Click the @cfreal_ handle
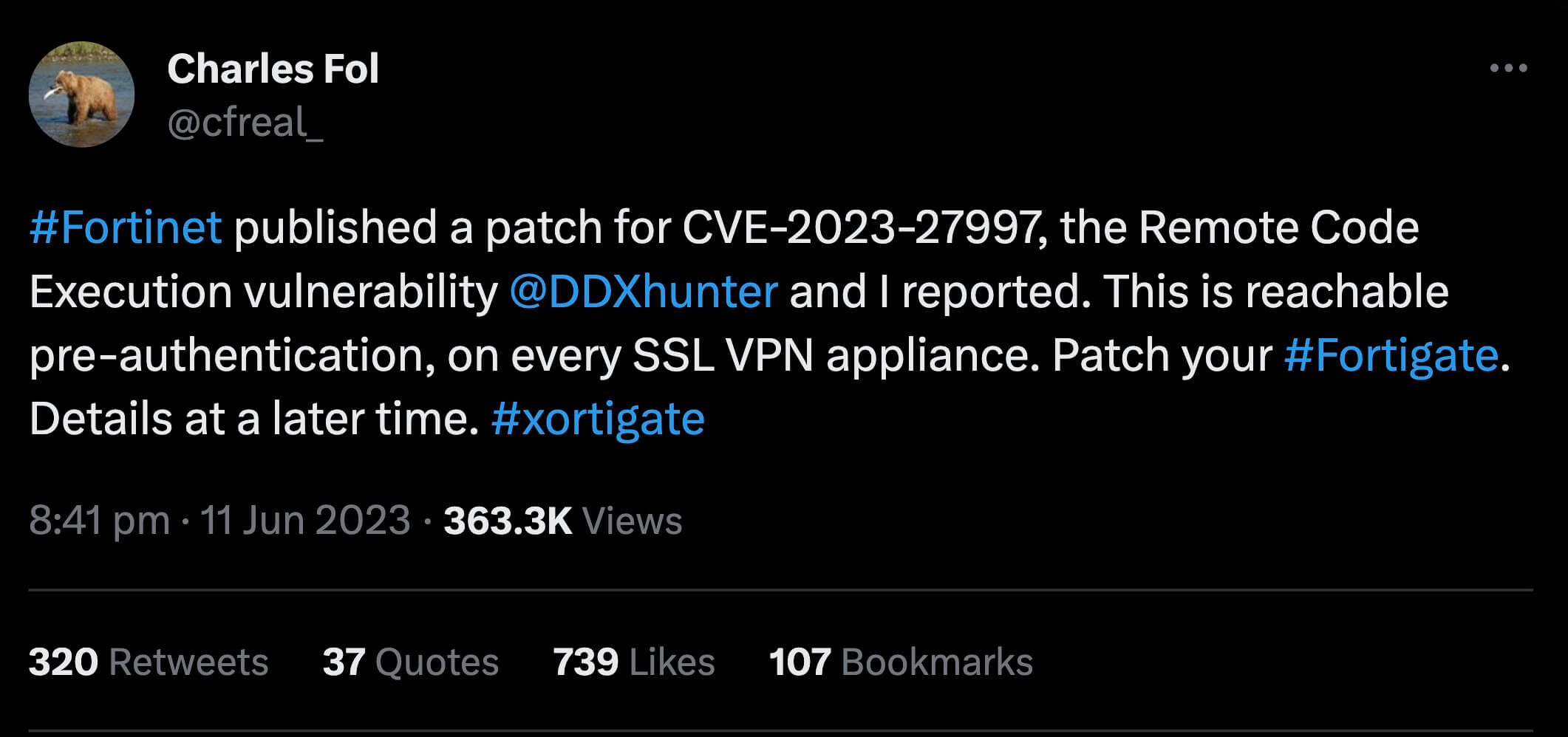The image size is (1568, 737). [x=245, y=122]
